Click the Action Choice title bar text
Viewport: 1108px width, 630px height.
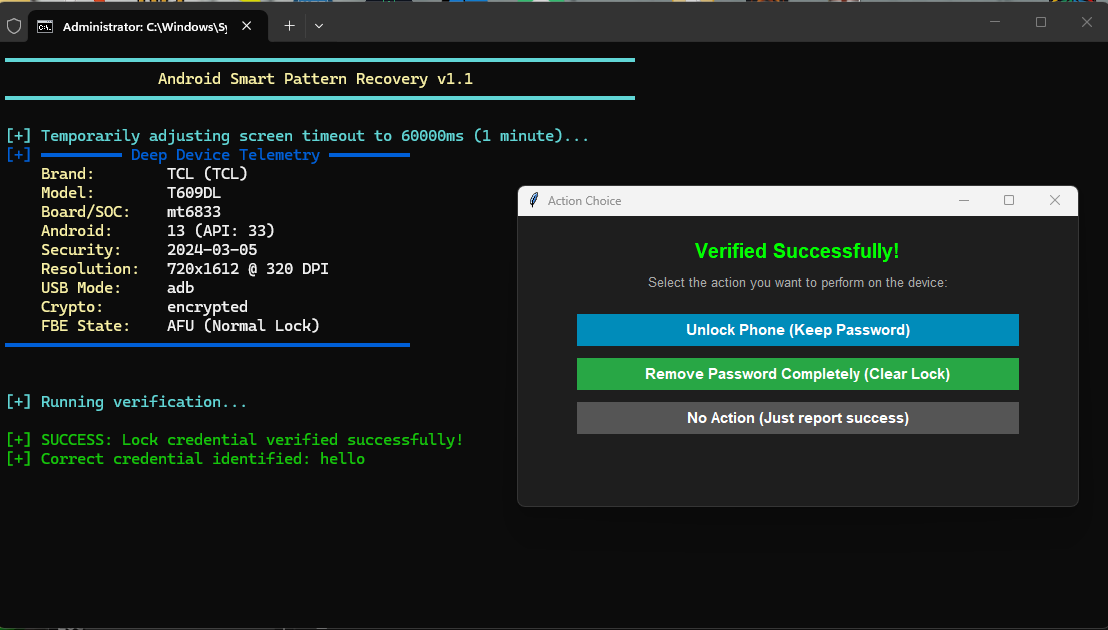pyautogui.click(x=584, y=201)
